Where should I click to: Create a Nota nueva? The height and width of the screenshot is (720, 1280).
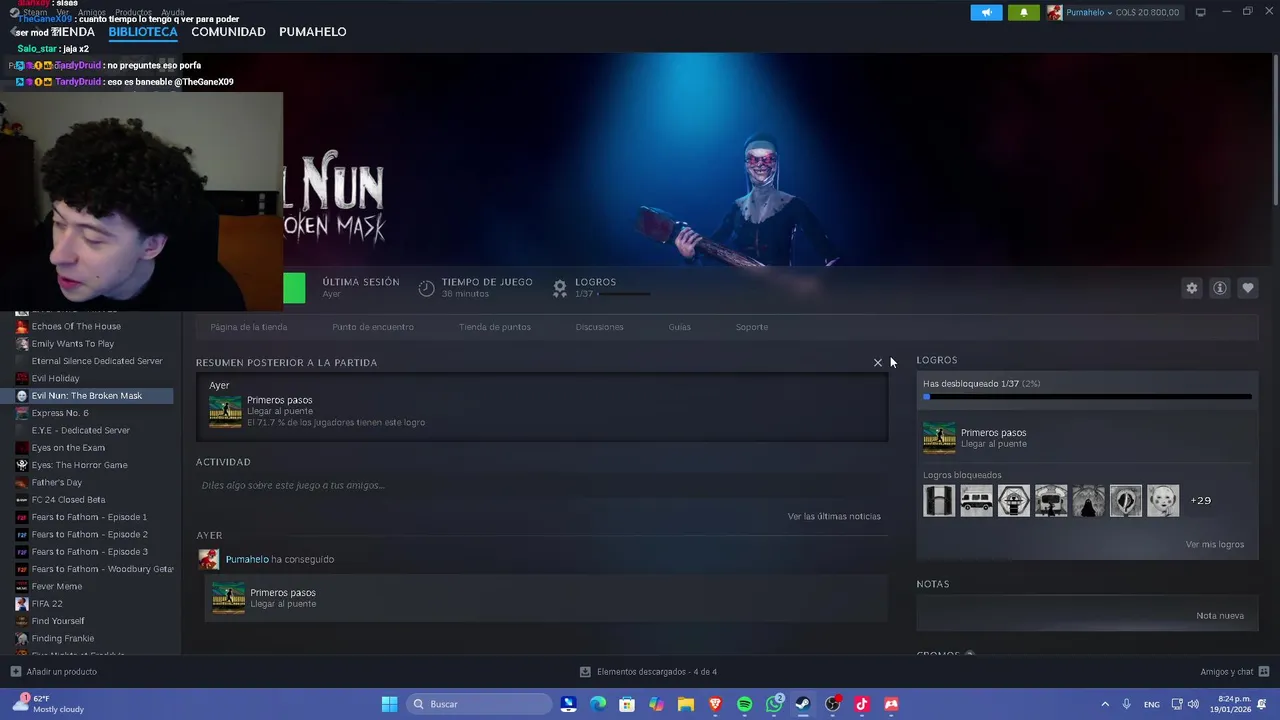point(1220,615)
